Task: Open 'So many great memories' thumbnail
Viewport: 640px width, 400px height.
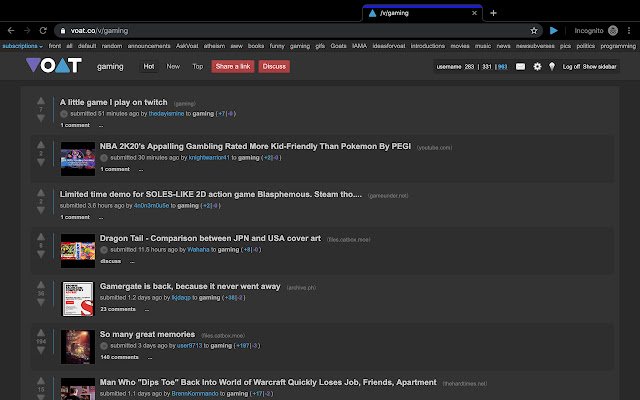Action: pos(78,347)
